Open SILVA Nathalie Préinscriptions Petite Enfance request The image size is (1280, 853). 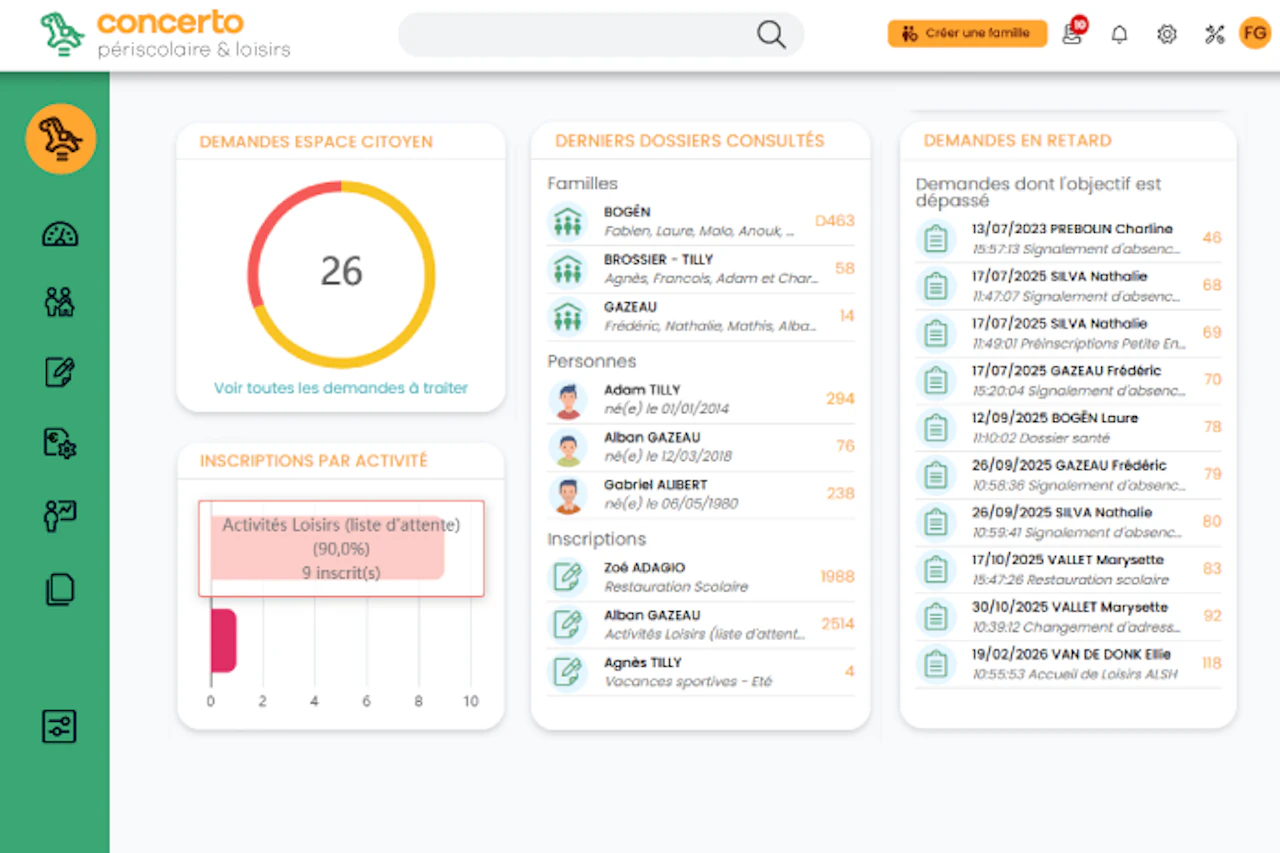pyautogui.click(x=1069, y=333)
